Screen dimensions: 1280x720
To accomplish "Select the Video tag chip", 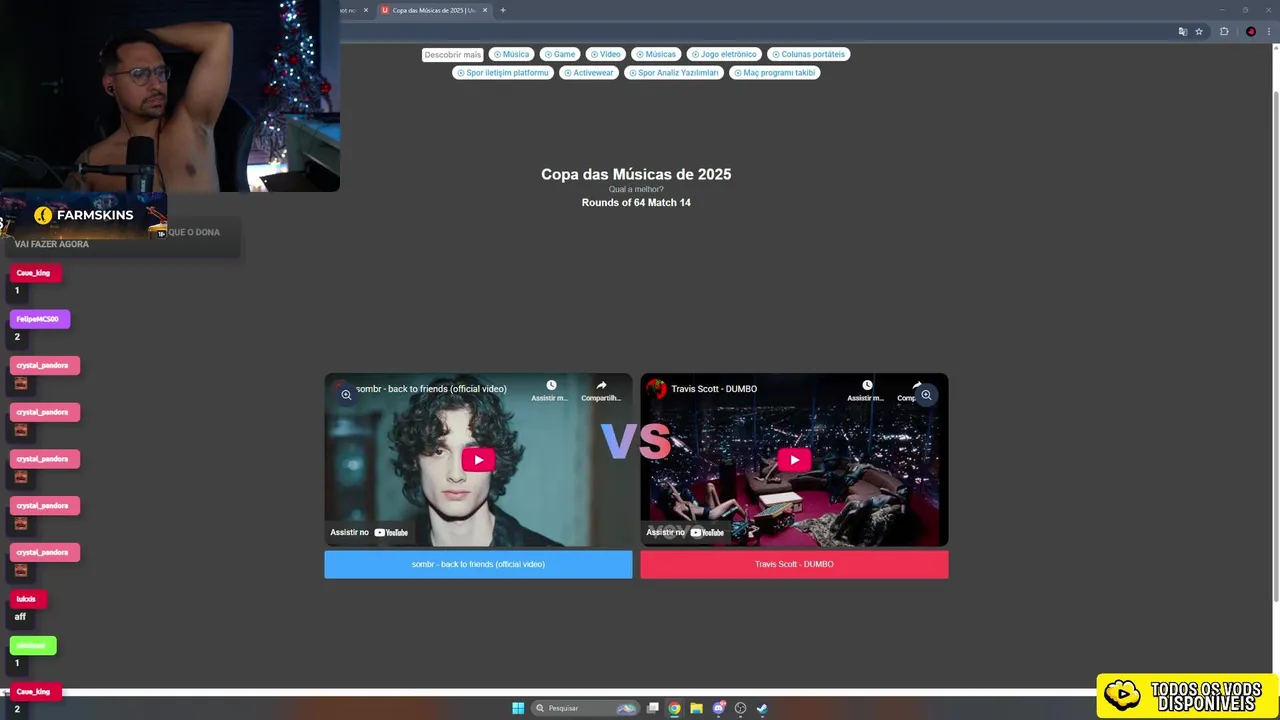I will 605,54.
